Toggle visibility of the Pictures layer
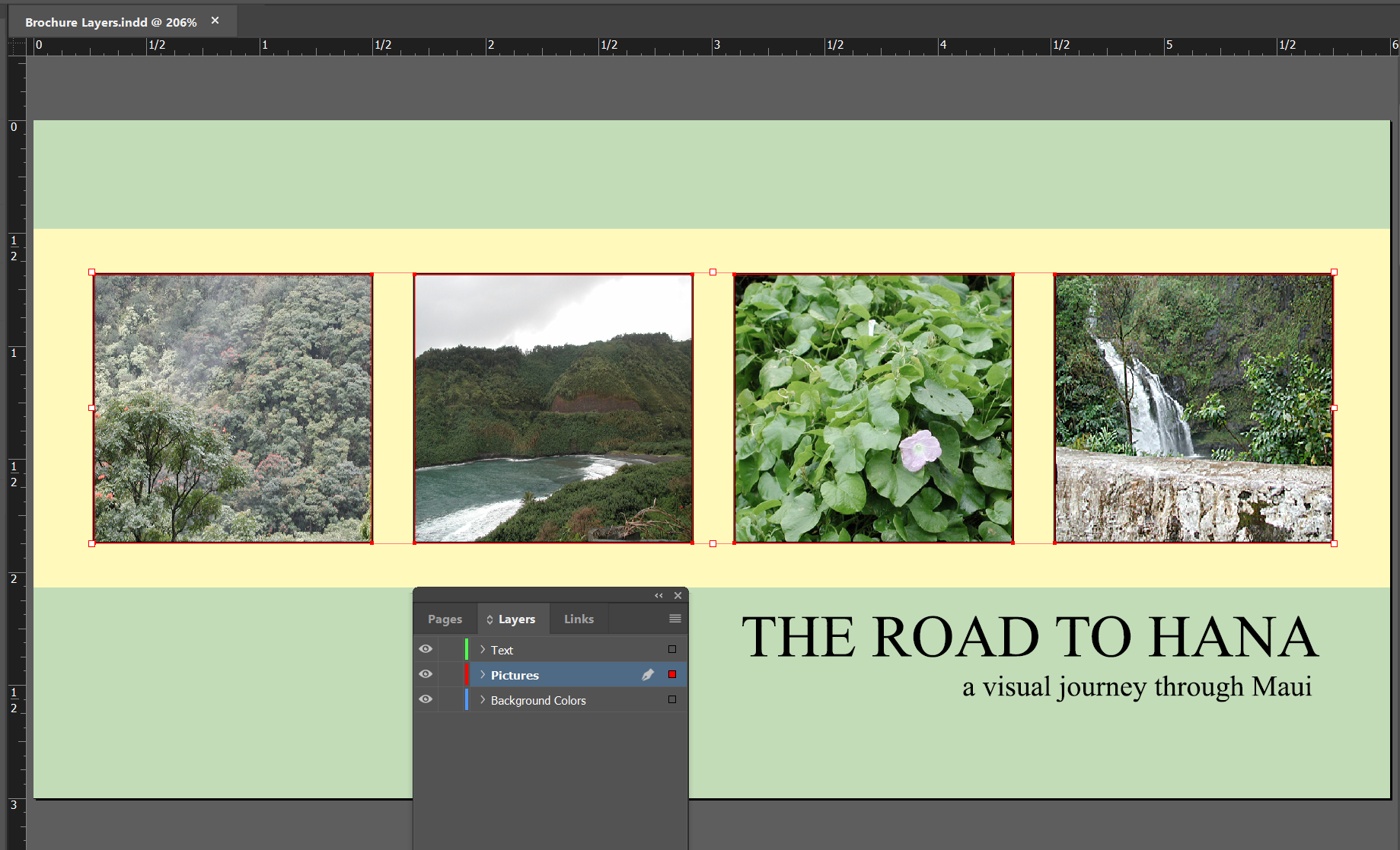 [x=426, y=674]
